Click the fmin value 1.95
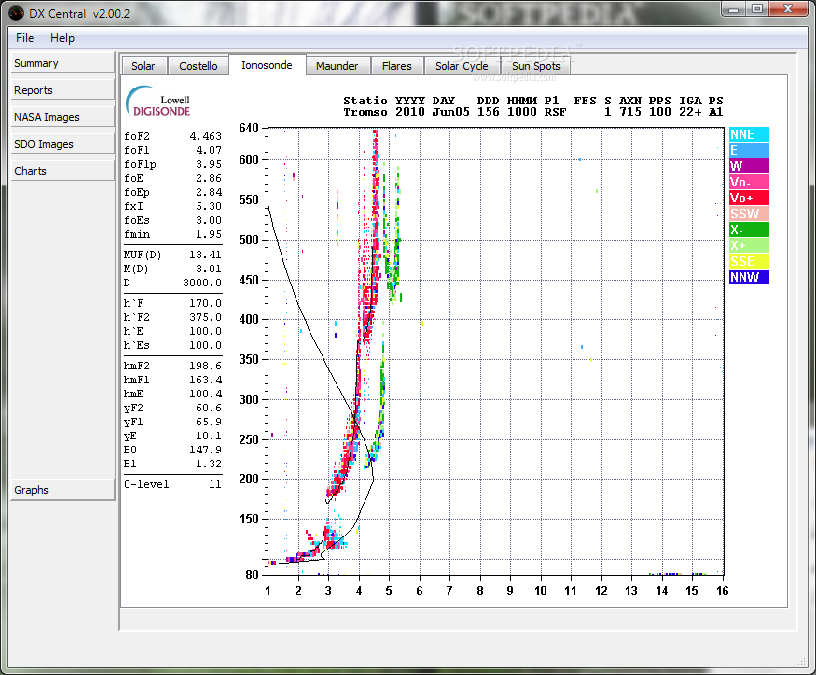 coord(209,235)
